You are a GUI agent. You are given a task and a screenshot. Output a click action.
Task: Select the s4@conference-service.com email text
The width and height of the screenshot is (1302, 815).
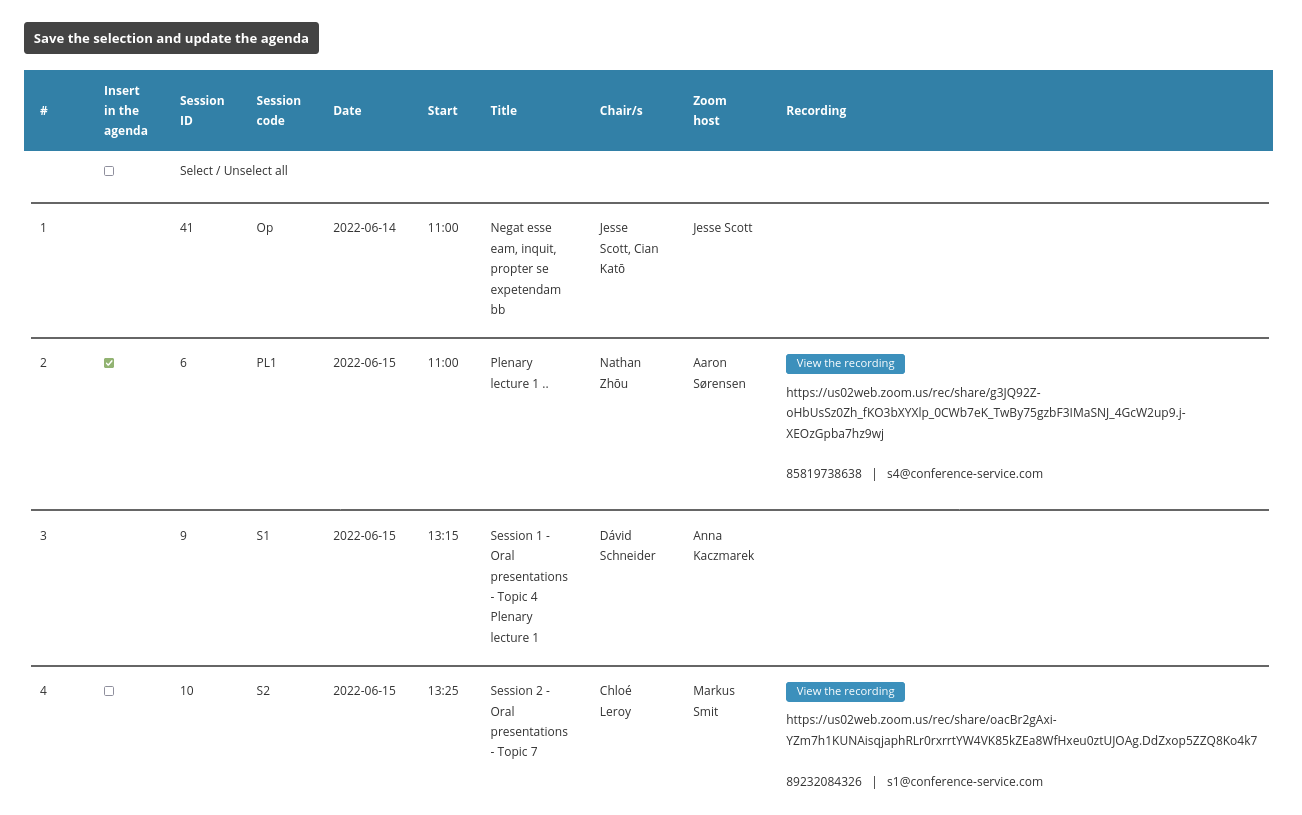point(964,474)
